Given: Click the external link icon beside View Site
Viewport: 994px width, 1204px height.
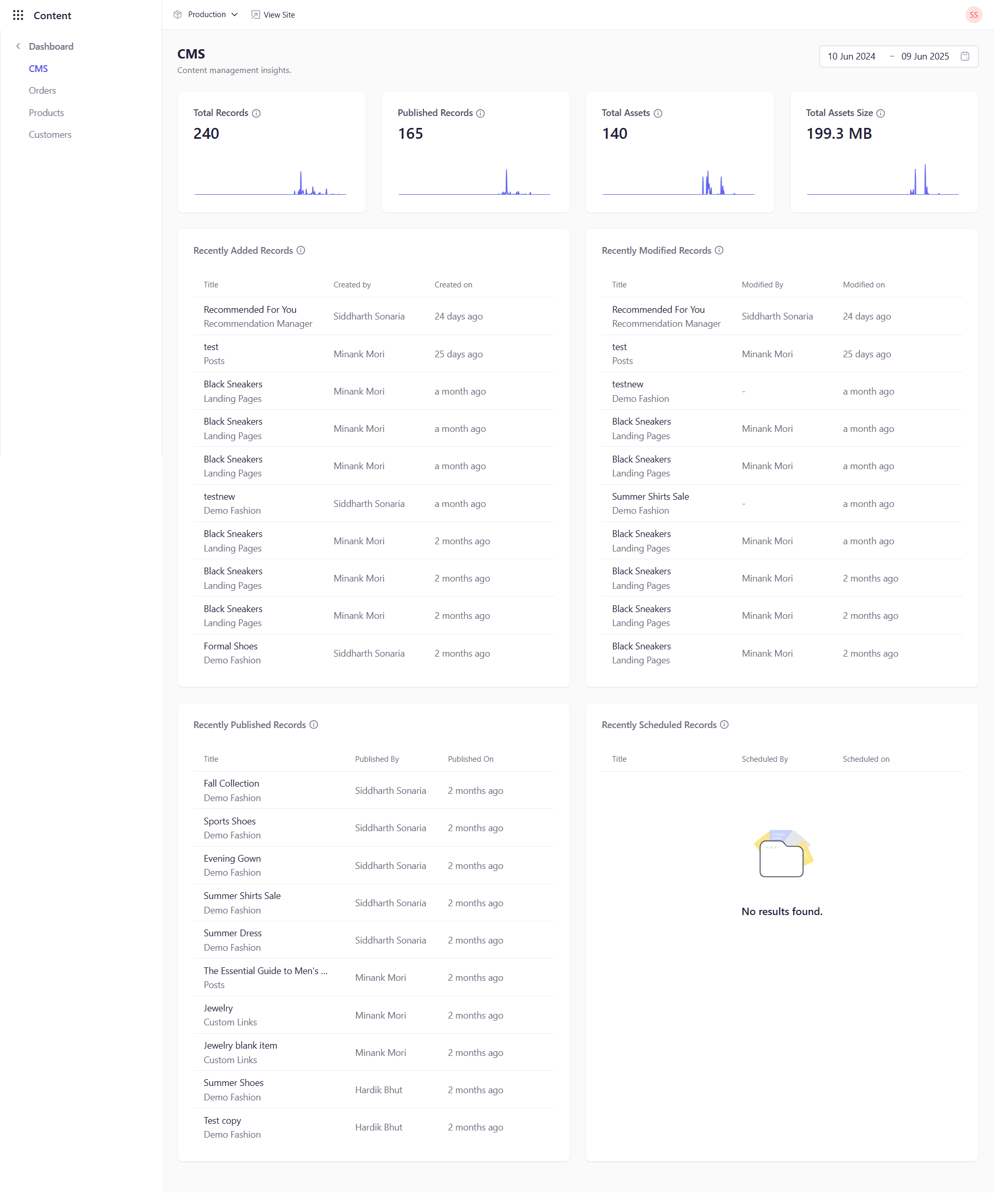Looking at the screenshot, I should pos(254,14).
